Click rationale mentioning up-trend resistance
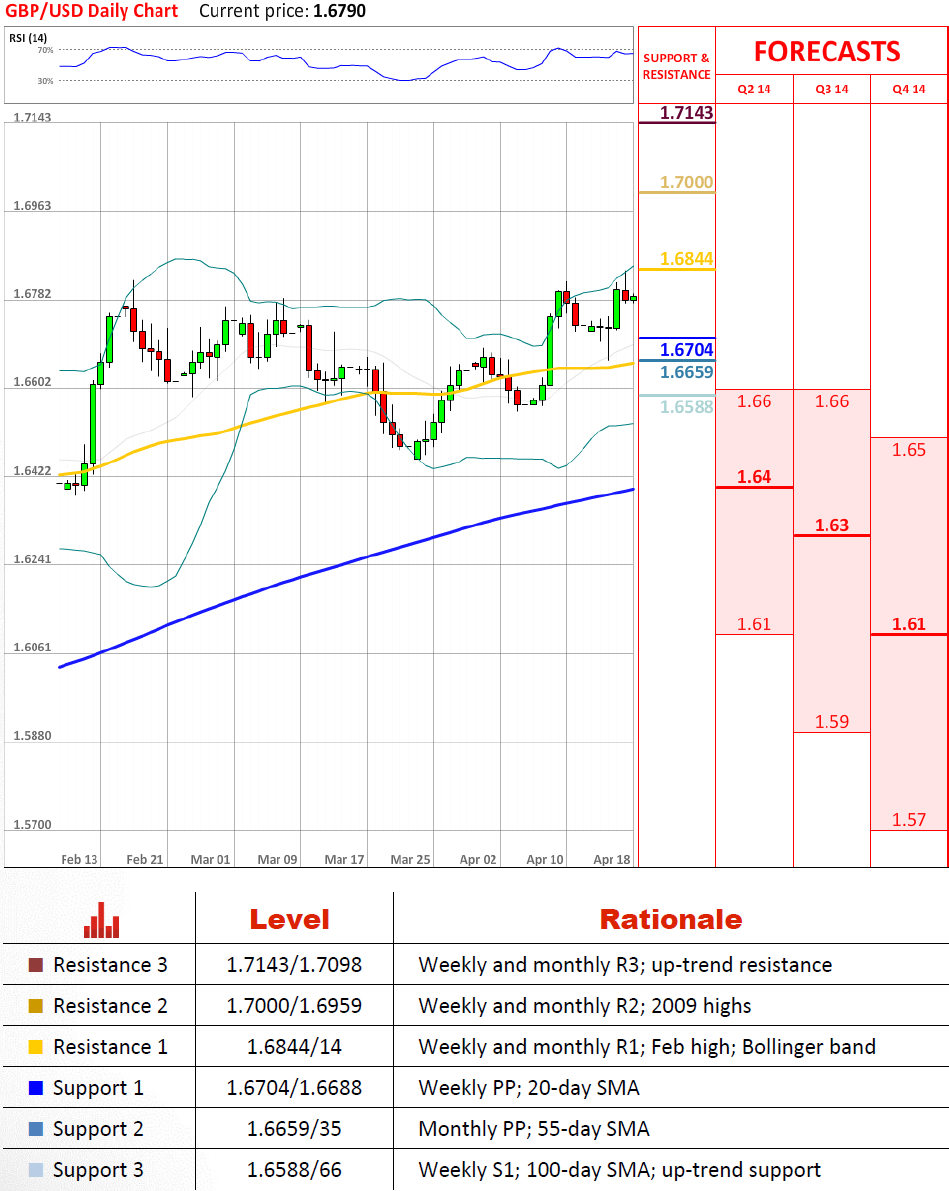Screen dimensions: 949x1191 tap(625, 965)
